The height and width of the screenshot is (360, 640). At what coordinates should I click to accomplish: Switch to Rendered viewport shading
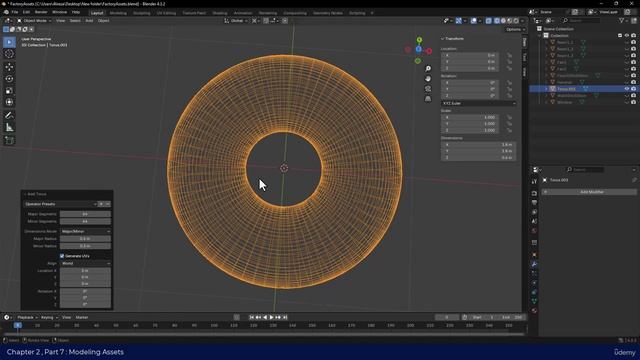(x=516, y=20)
